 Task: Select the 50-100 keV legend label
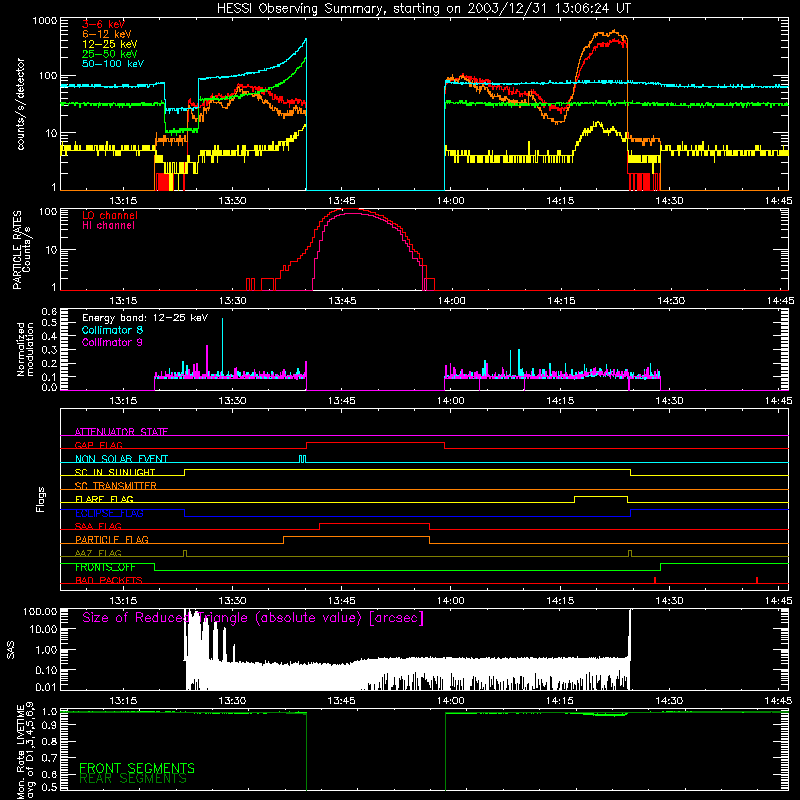112,63
